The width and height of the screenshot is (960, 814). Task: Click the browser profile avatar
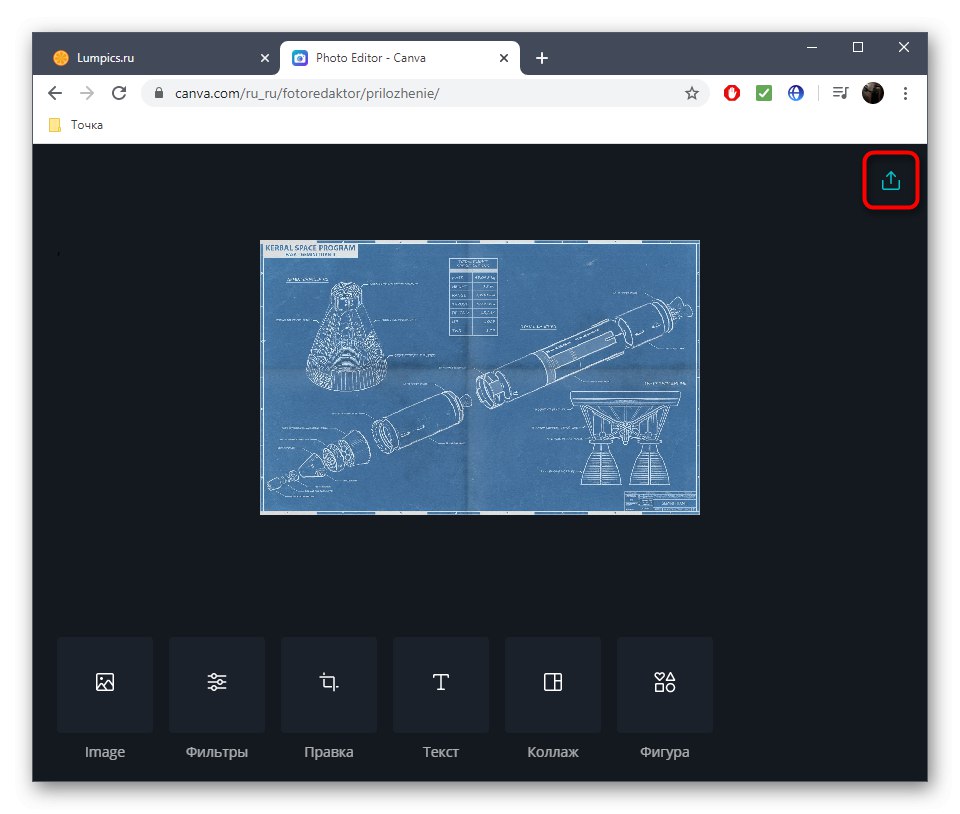pyautogui.click(x=873, y=93)
